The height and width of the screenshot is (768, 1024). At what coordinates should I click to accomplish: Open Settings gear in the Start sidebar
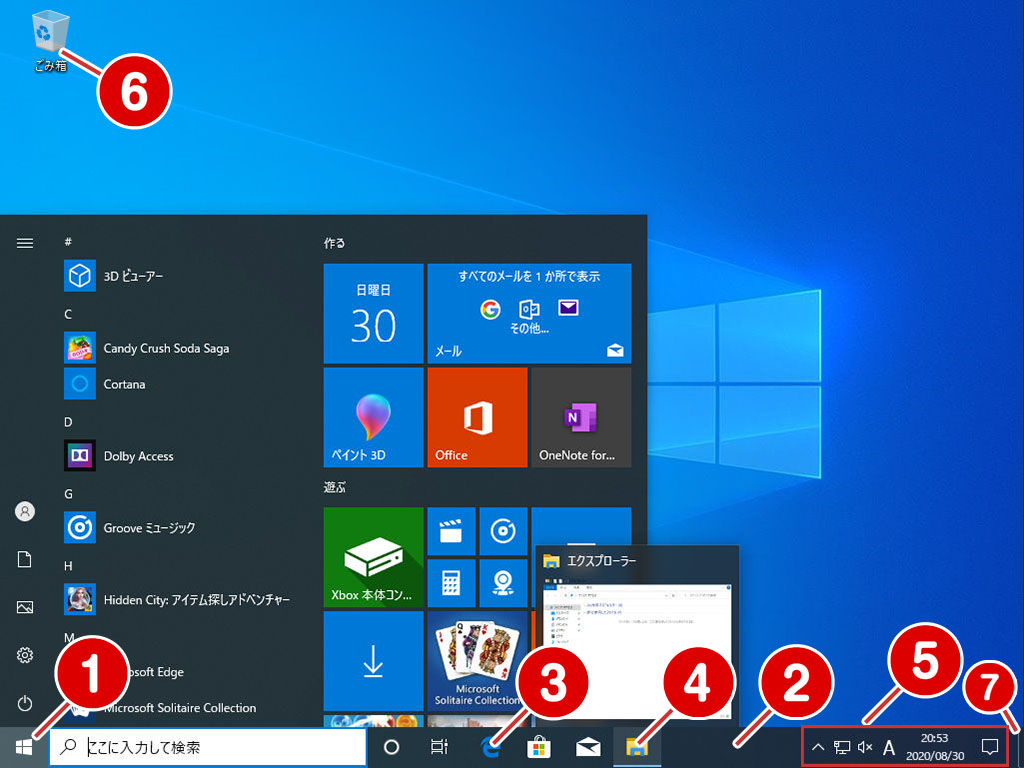pyautogui.click(x=25, y=655)
